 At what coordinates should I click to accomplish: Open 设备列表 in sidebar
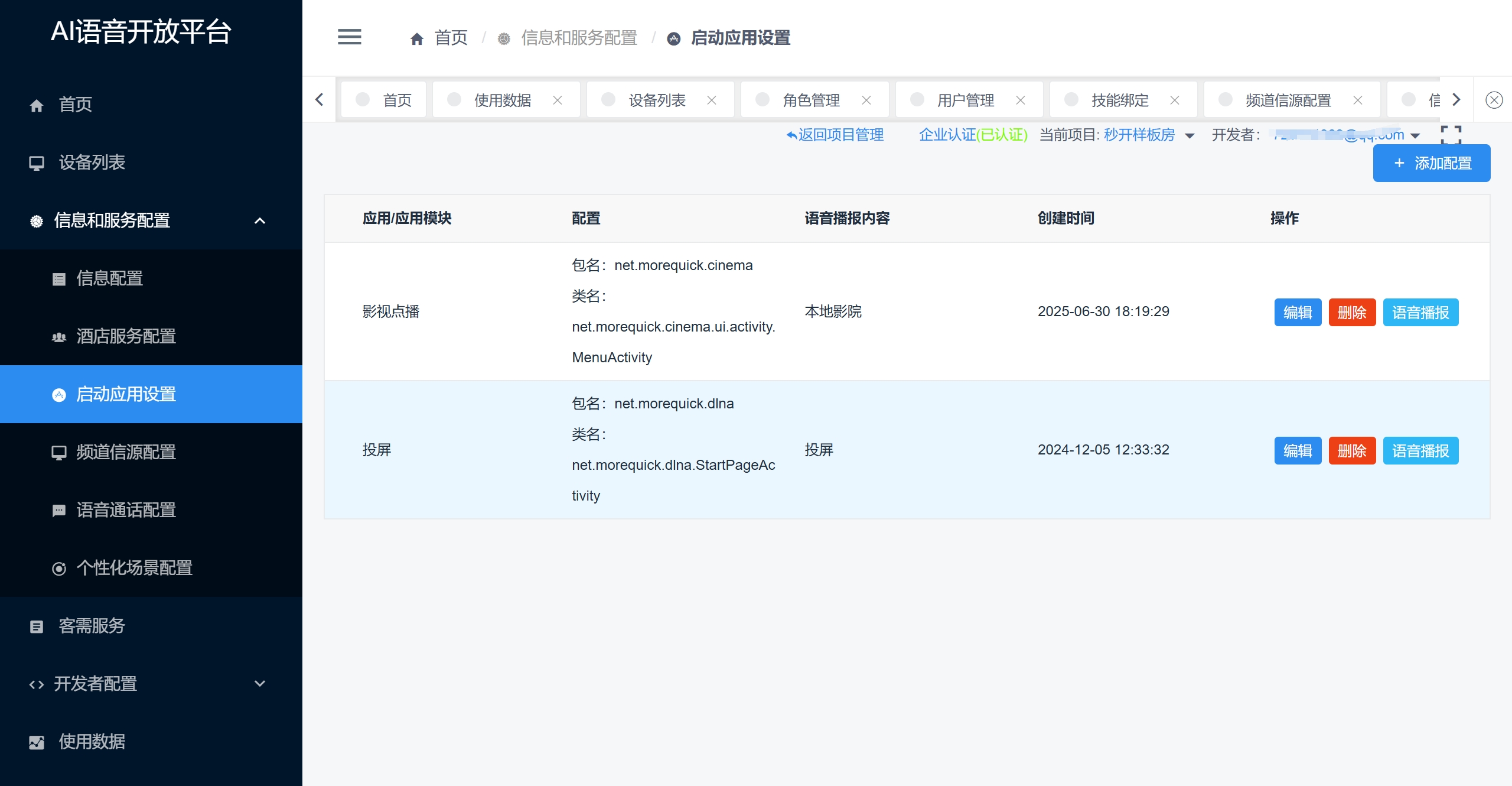pos(92,163)
